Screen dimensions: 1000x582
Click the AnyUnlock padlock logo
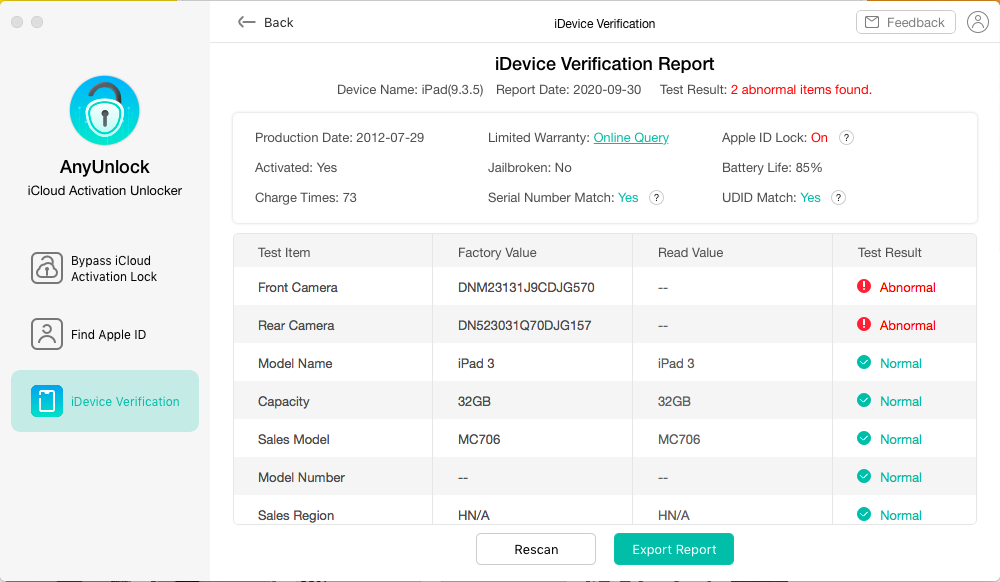[105, 110]
